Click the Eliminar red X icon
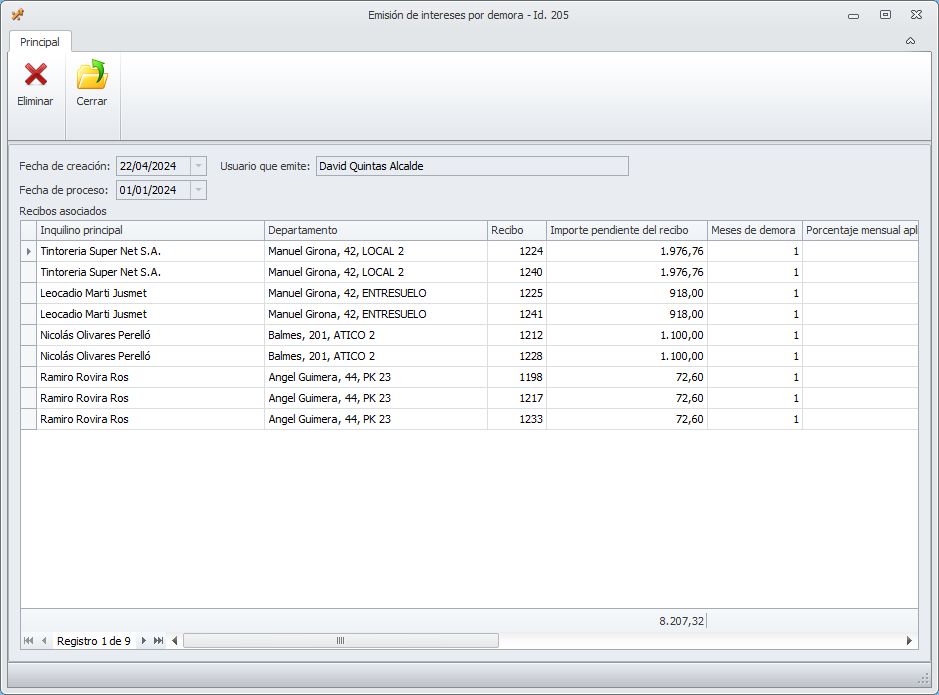Image resolution: width=939 pixels, height=695 pixels. (x=35, y=75)
